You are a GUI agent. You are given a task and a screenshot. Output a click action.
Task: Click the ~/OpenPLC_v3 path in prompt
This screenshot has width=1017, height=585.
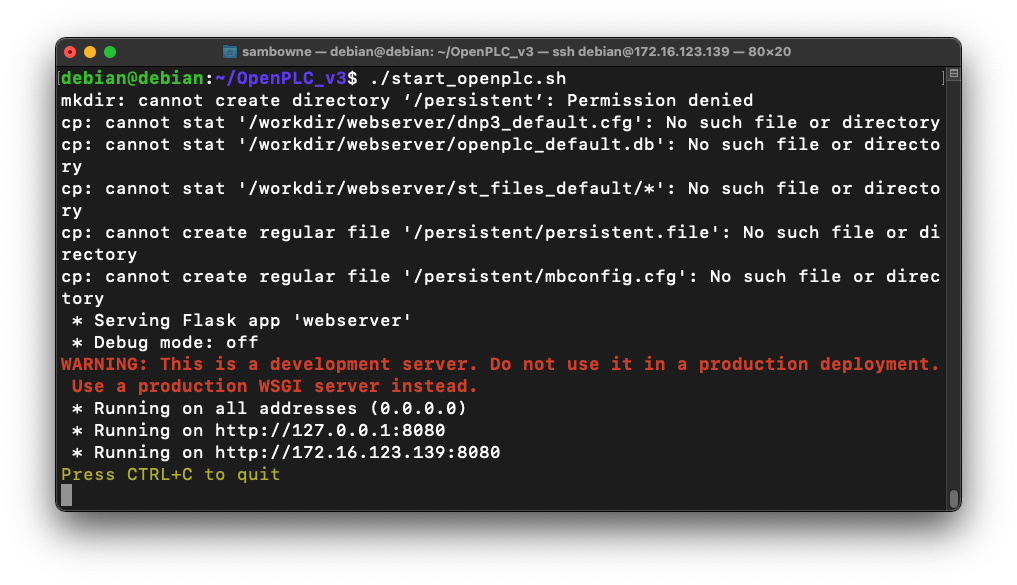tap(281, 78)
